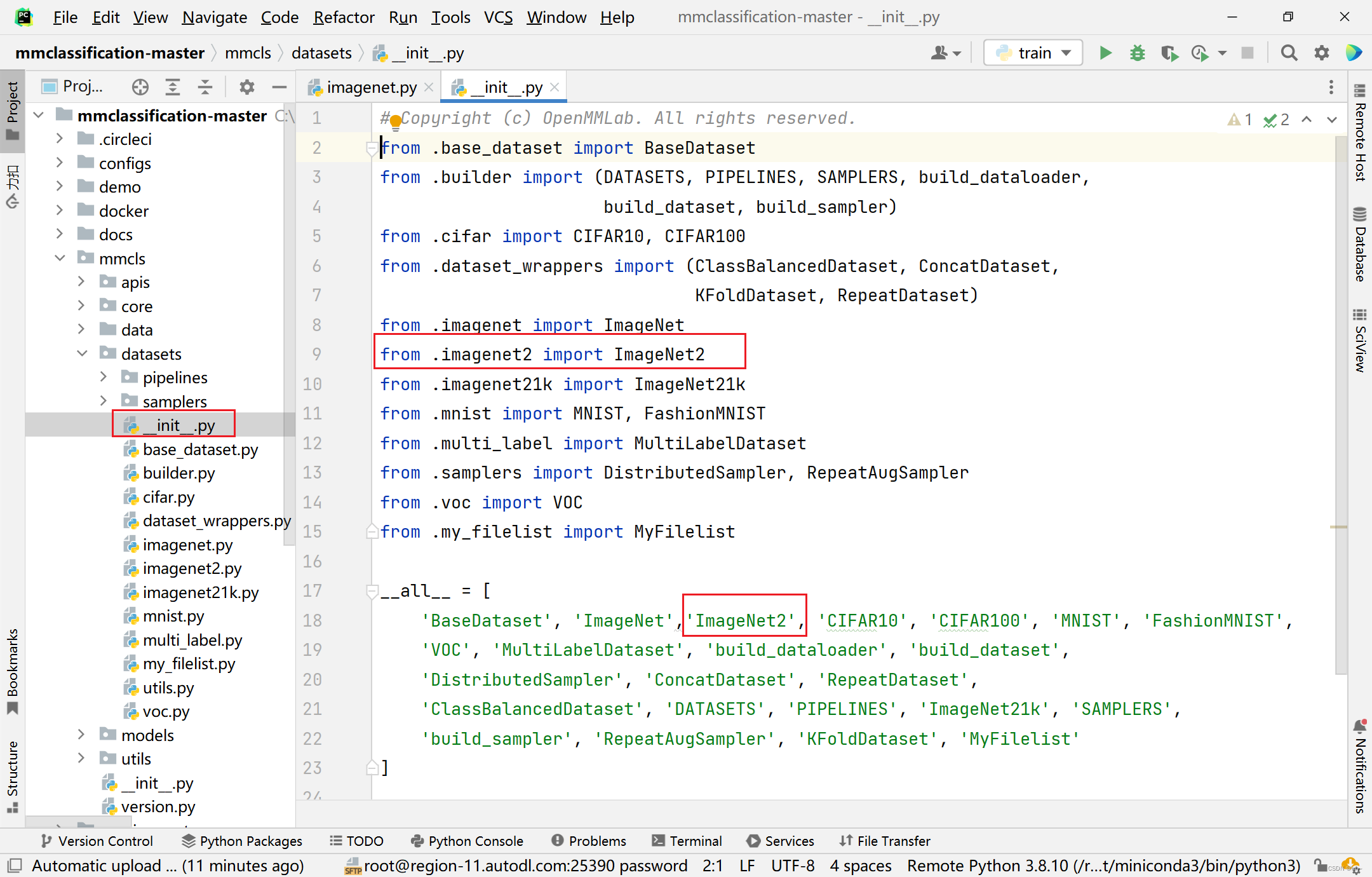Open the user account icon menu
The height and width of the screenshot is (877, 1372).
945,53
